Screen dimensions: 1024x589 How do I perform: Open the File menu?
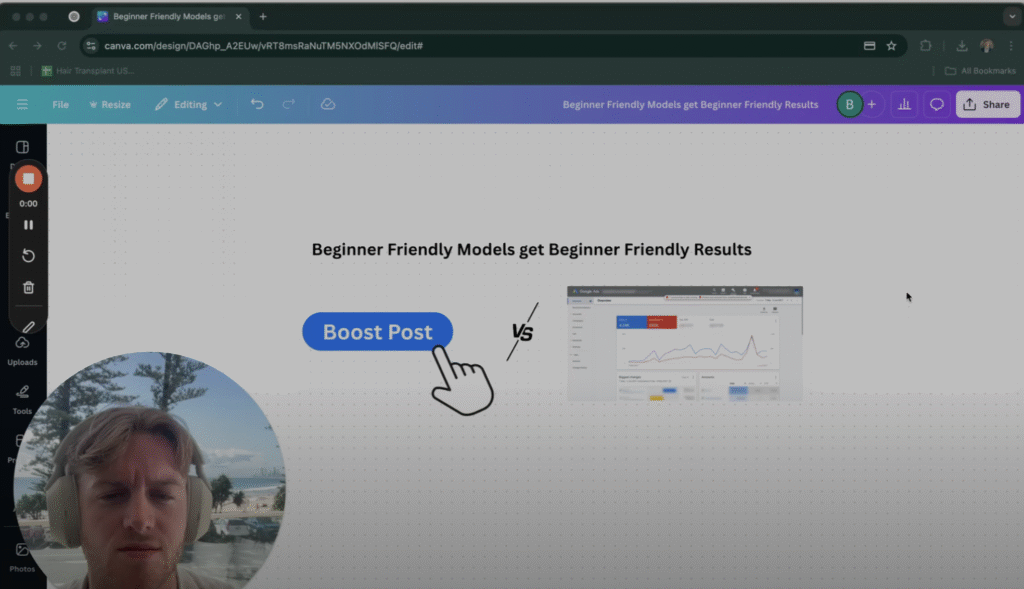click(x=61, y=104)
